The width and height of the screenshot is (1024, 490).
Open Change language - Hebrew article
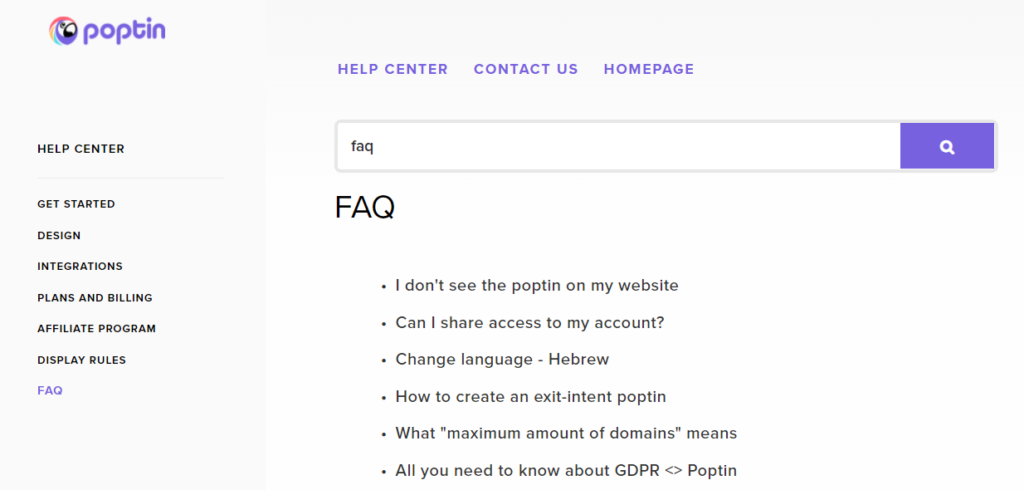click(502, 359)
